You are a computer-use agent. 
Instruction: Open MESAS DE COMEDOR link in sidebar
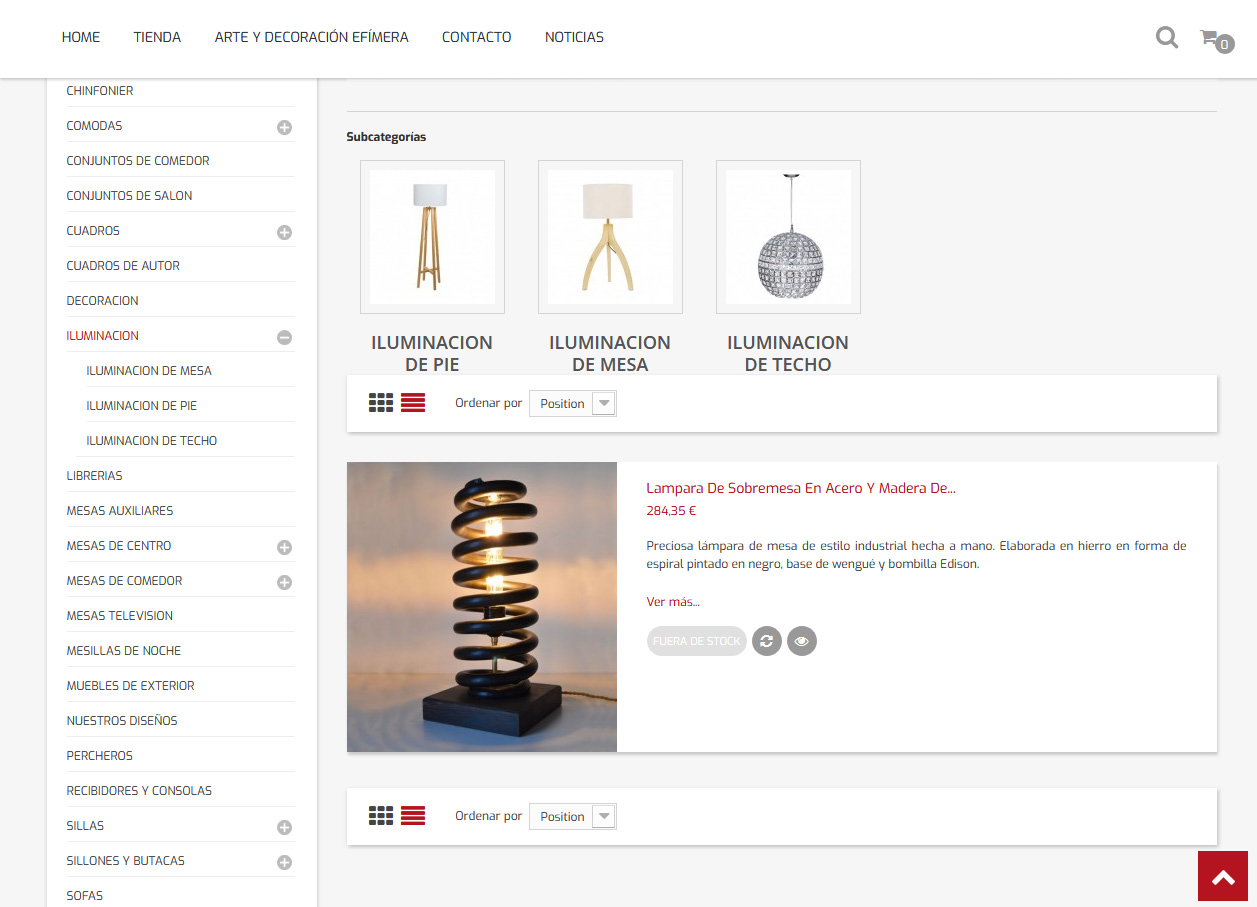(124, 581)
